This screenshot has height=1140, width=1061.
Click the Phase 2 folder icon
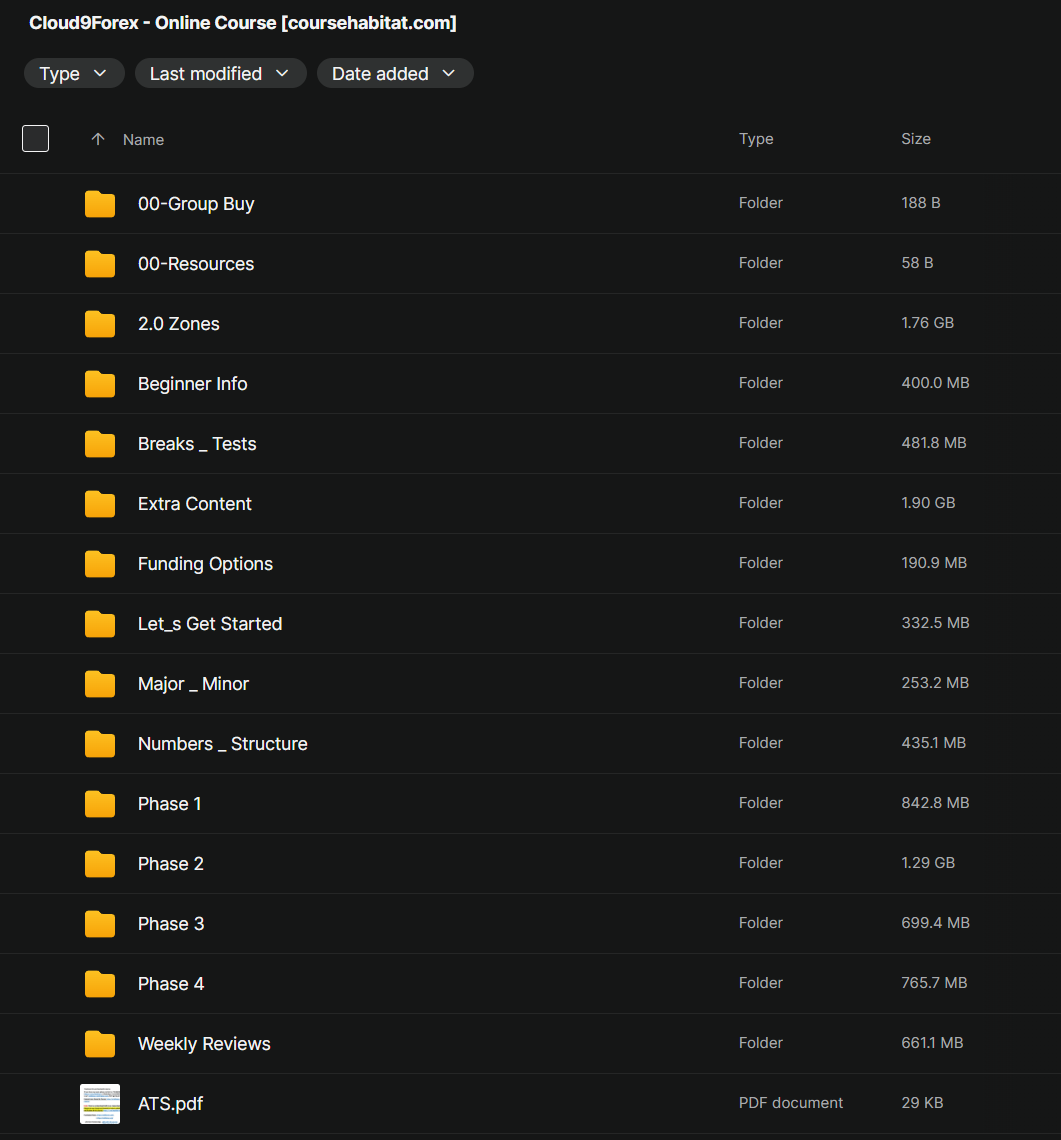point(100,864)
